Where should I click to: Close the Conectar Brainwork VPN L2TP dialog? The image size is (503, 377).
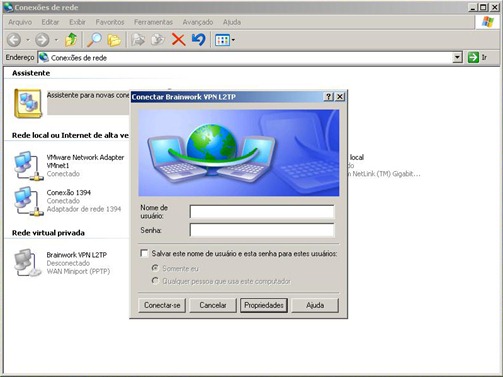pos(340,97)
